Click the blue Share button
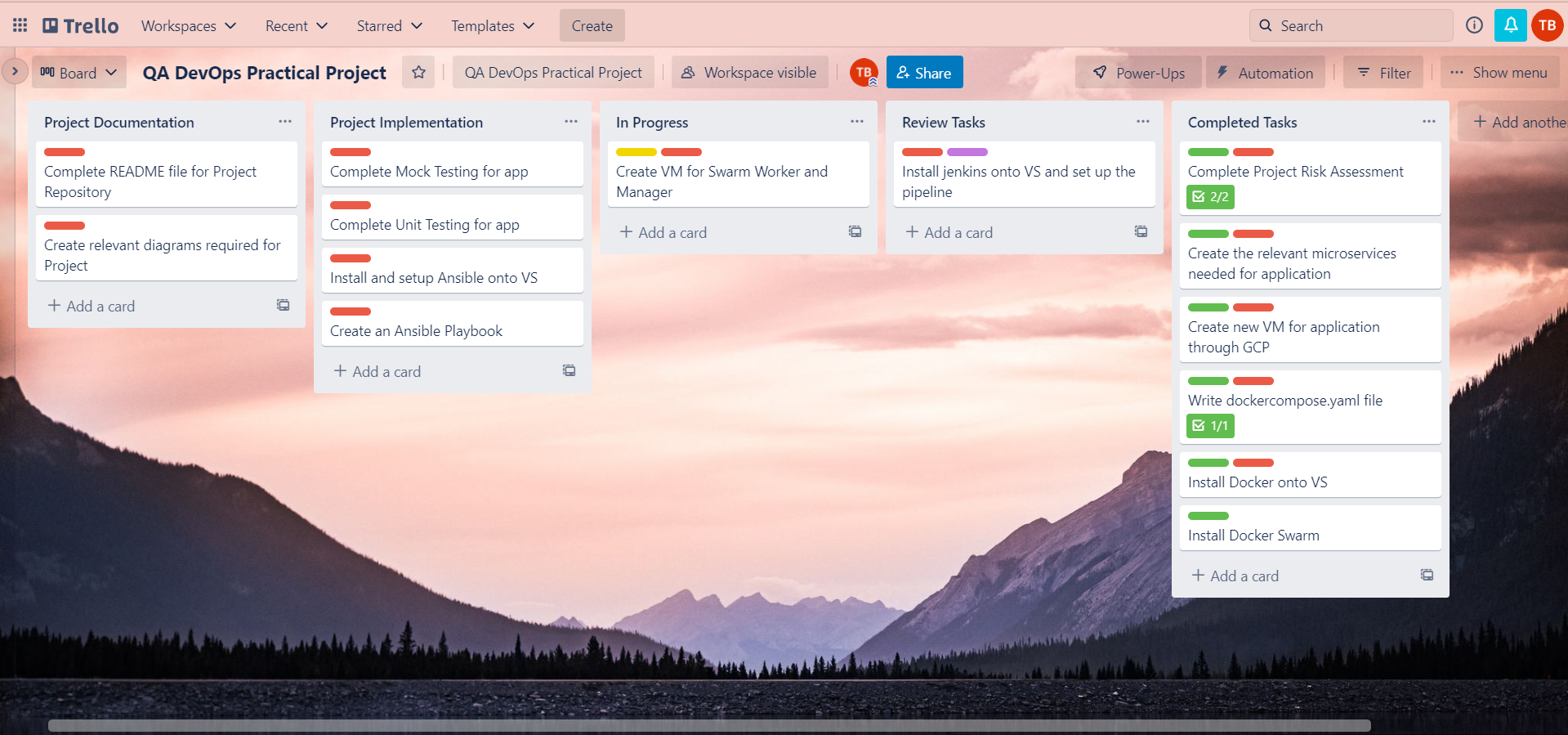This screenshot has width=1568, height=735. 924,72
